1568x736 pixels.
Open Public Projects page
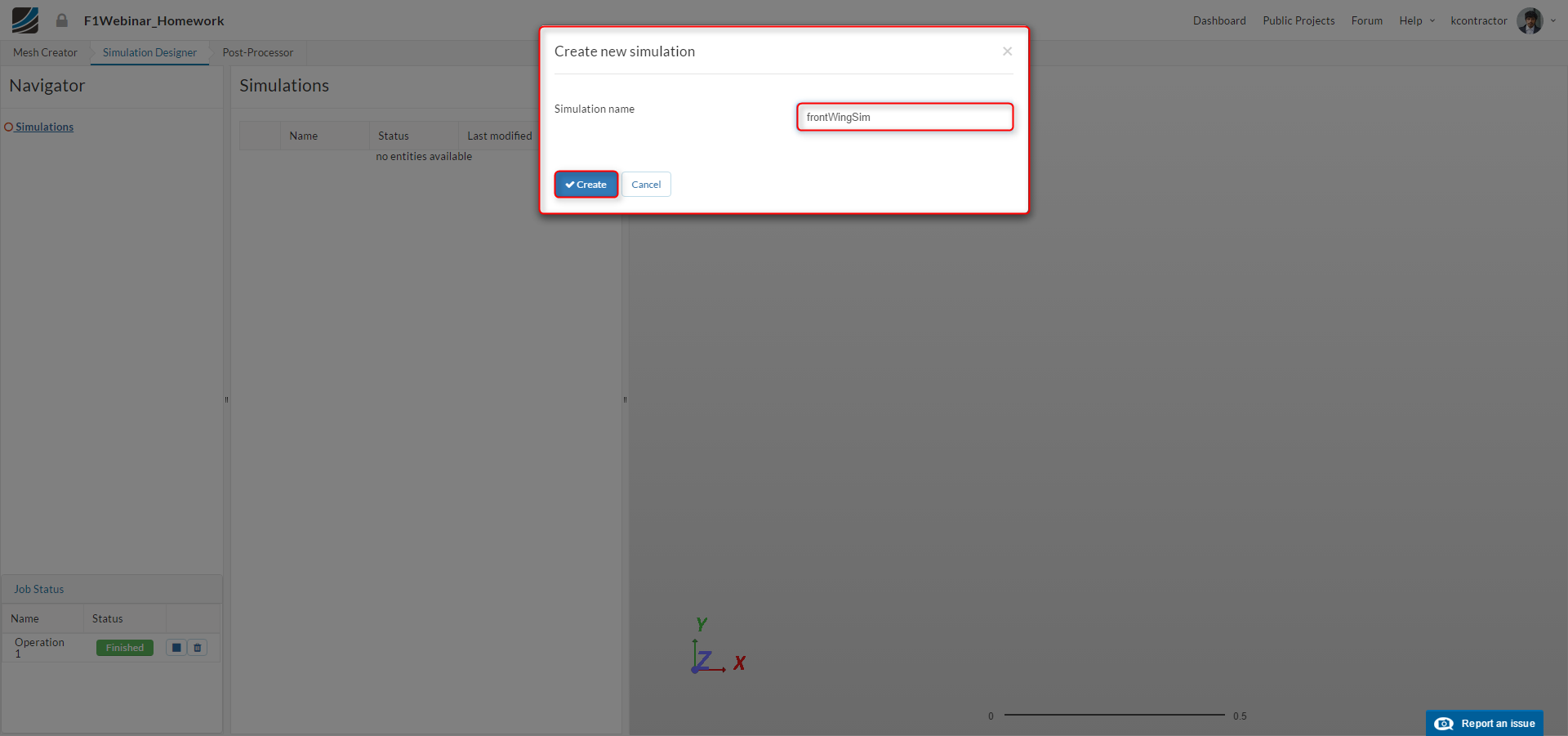(x=1298, y=20)
